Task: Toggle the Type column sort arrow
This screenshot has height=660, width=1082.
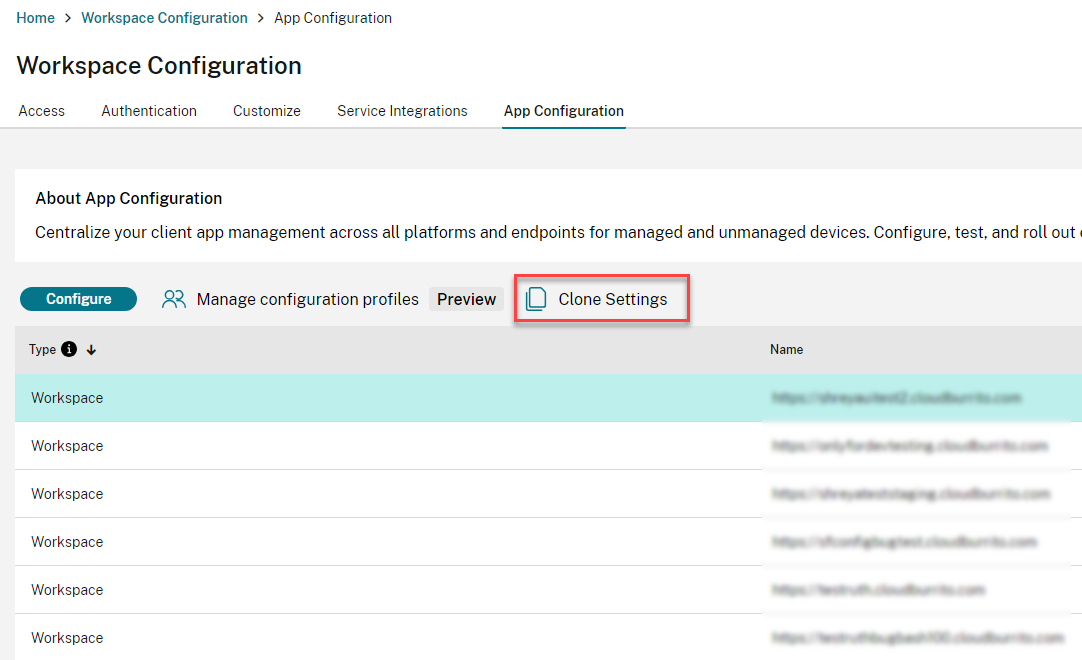Action: (x=91, y=350)
